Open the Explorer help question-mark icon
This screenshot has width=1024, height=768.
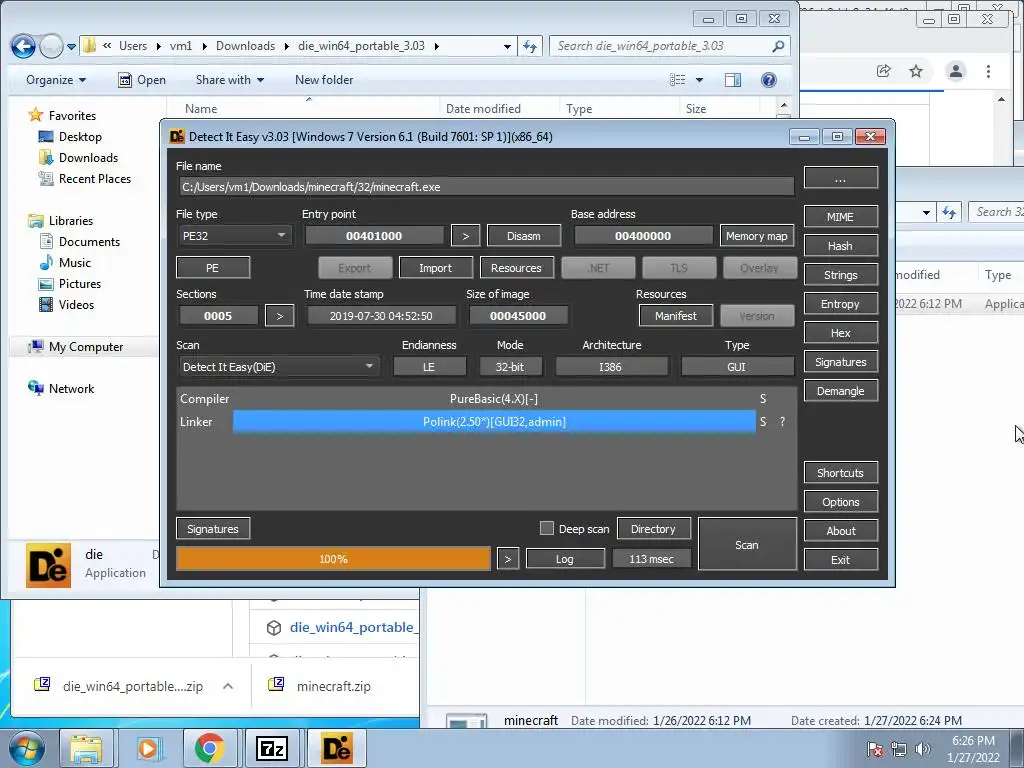[769, 80]
